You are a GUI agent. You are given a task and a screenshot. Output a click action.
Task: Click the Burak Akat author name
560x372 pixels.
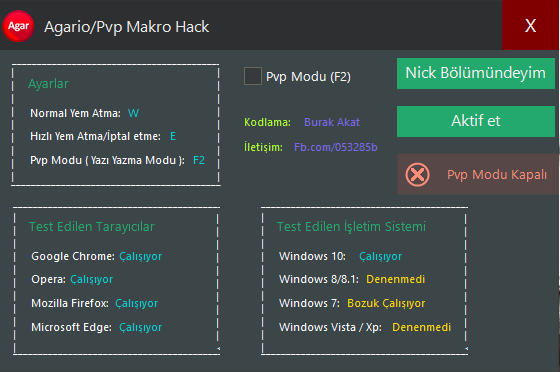pyautogui.click(x=332, y=122)
